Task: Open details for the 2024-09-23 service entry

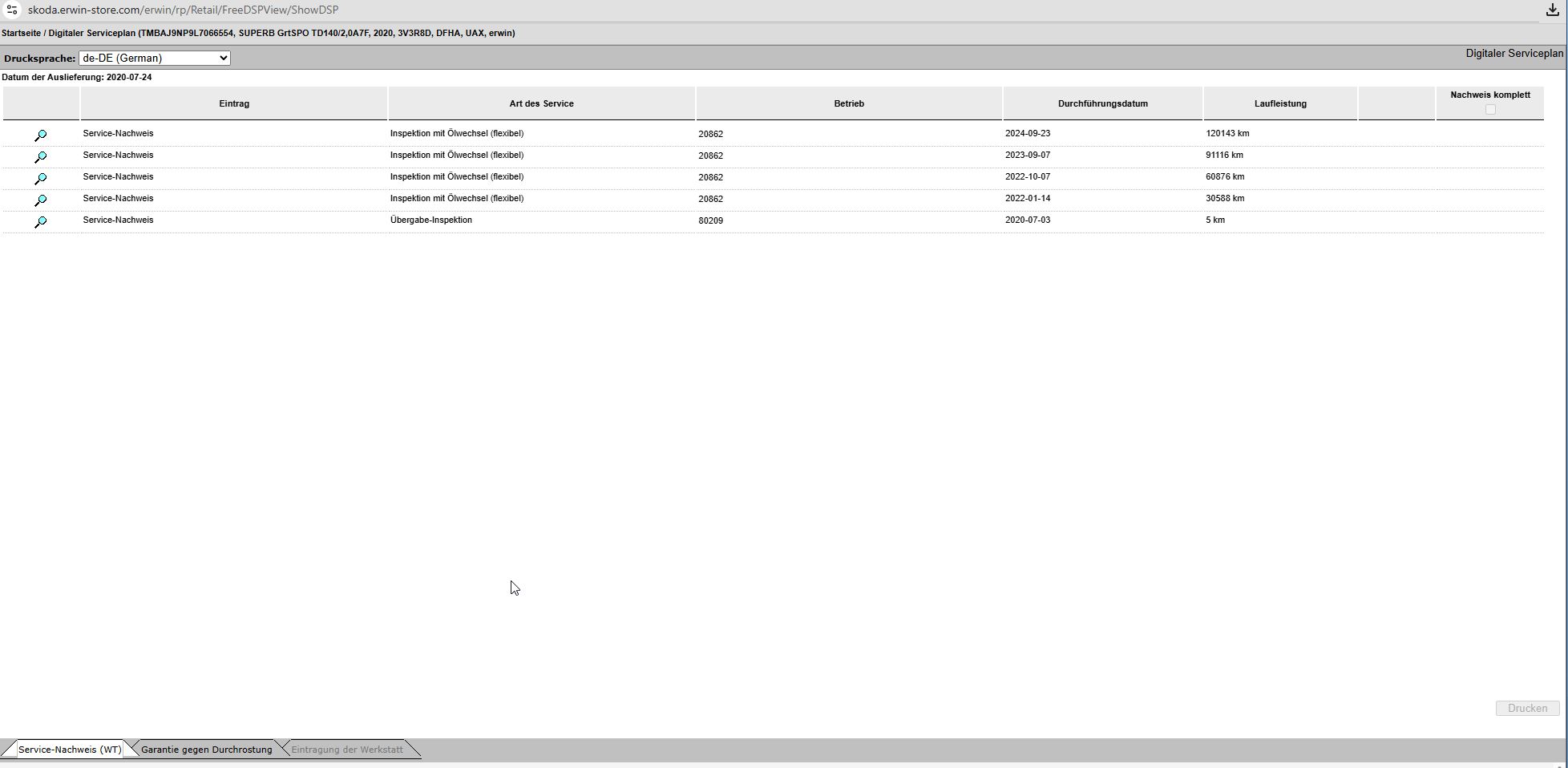Action: tap(40, 135)
